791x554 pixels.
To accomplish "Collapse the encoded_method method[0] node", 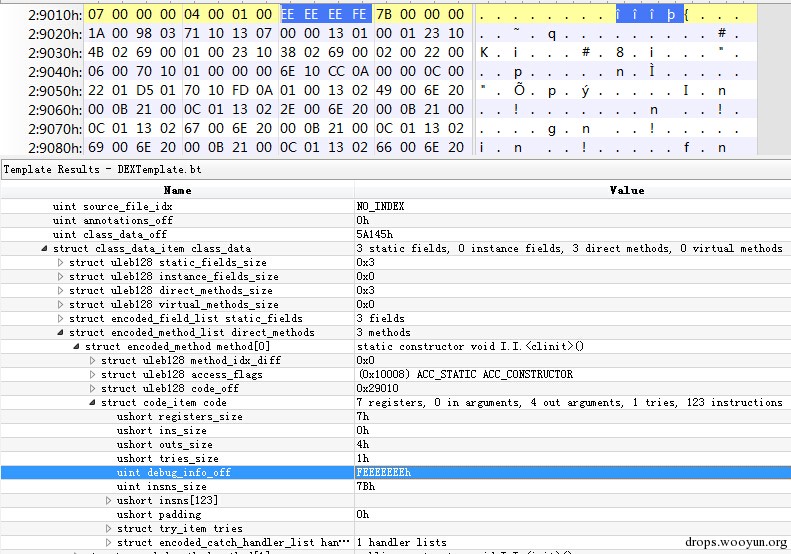I will [x=77, y=347].
